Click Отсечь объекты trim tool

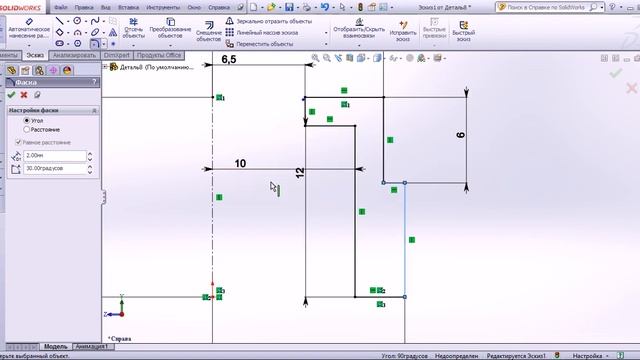click(x=133, y=28)
